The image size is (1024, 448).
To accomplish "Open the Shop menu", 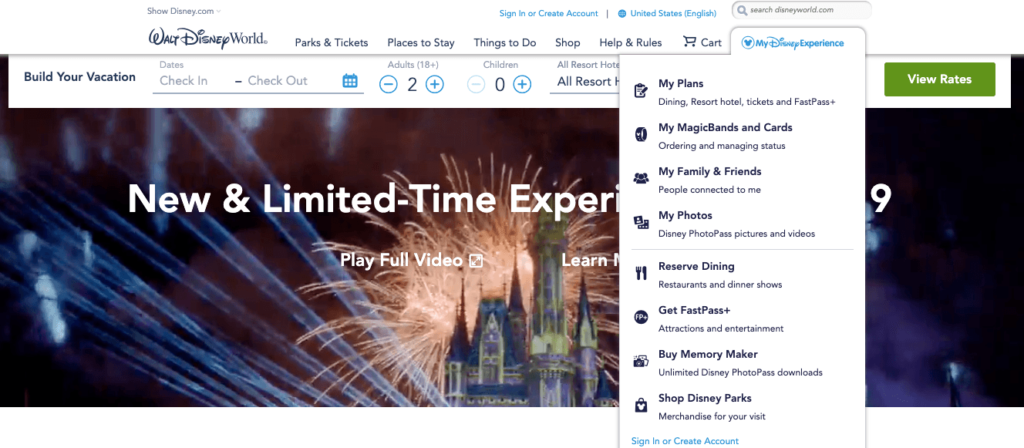I will (x=568, y=42).
